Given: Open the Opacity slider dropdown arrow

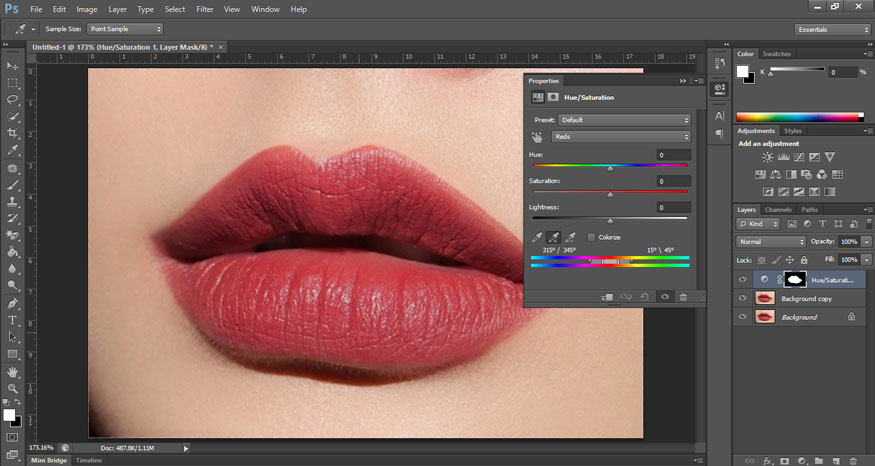Looking at the screenshot, I should click(x=867, y=242).
